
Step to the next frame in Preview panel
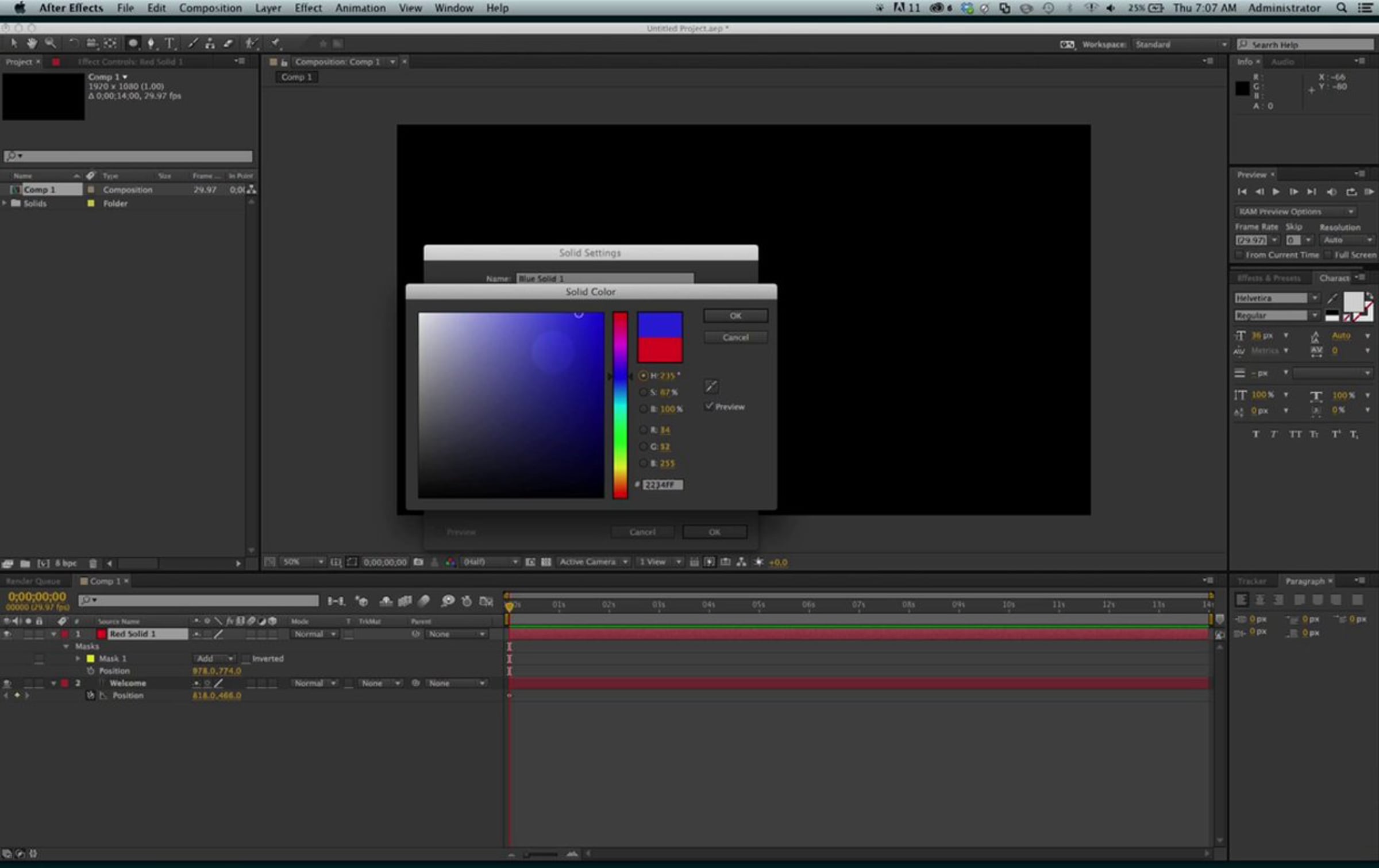1293,192
